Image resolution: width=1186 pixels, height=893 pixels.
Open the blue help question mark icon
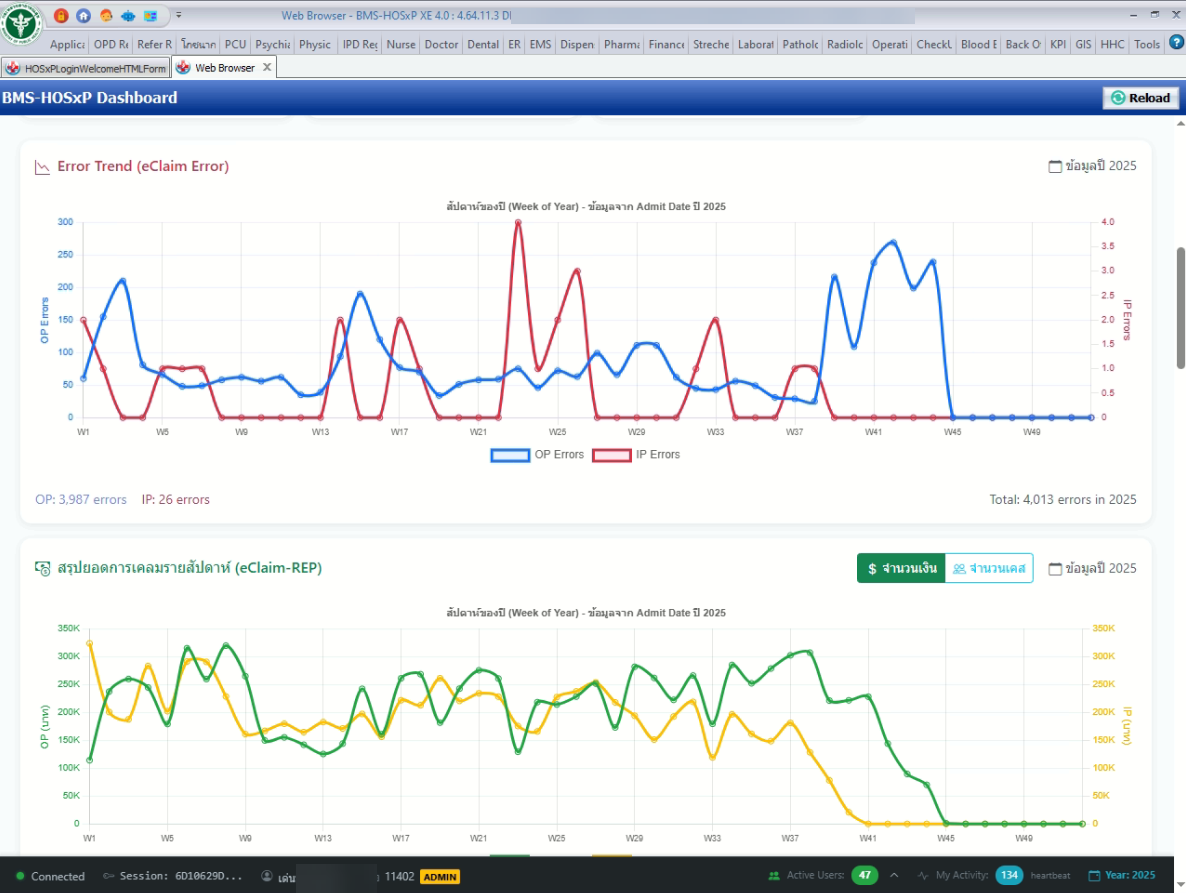coord(1176,44)
